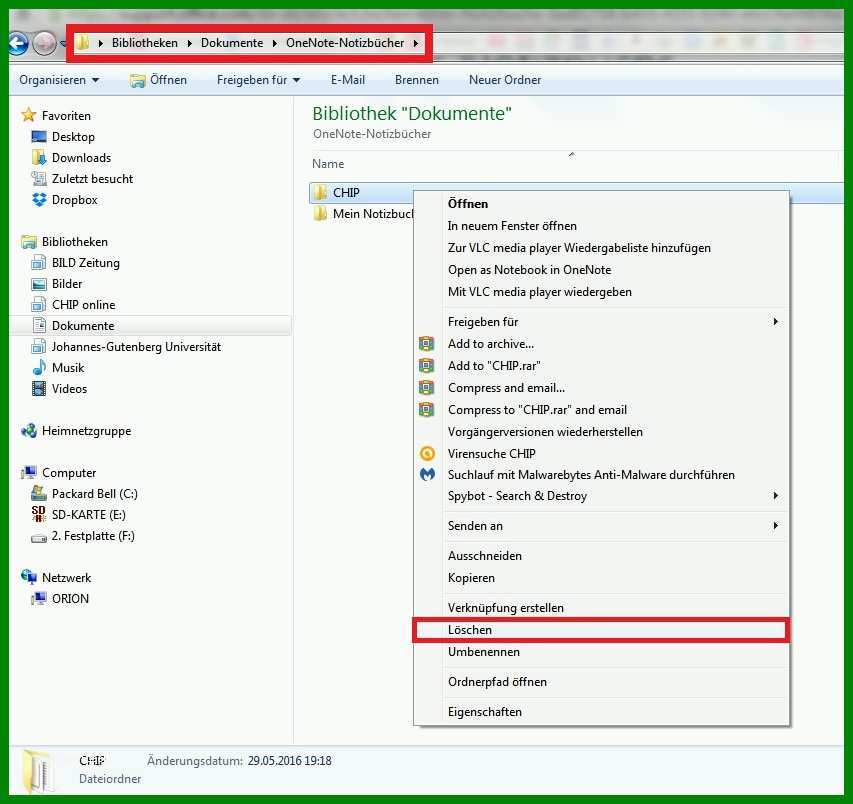Choose Ordnerpfad öffnen in the context menu
This screenshot has height=804, width=853.
pos(601,682)
